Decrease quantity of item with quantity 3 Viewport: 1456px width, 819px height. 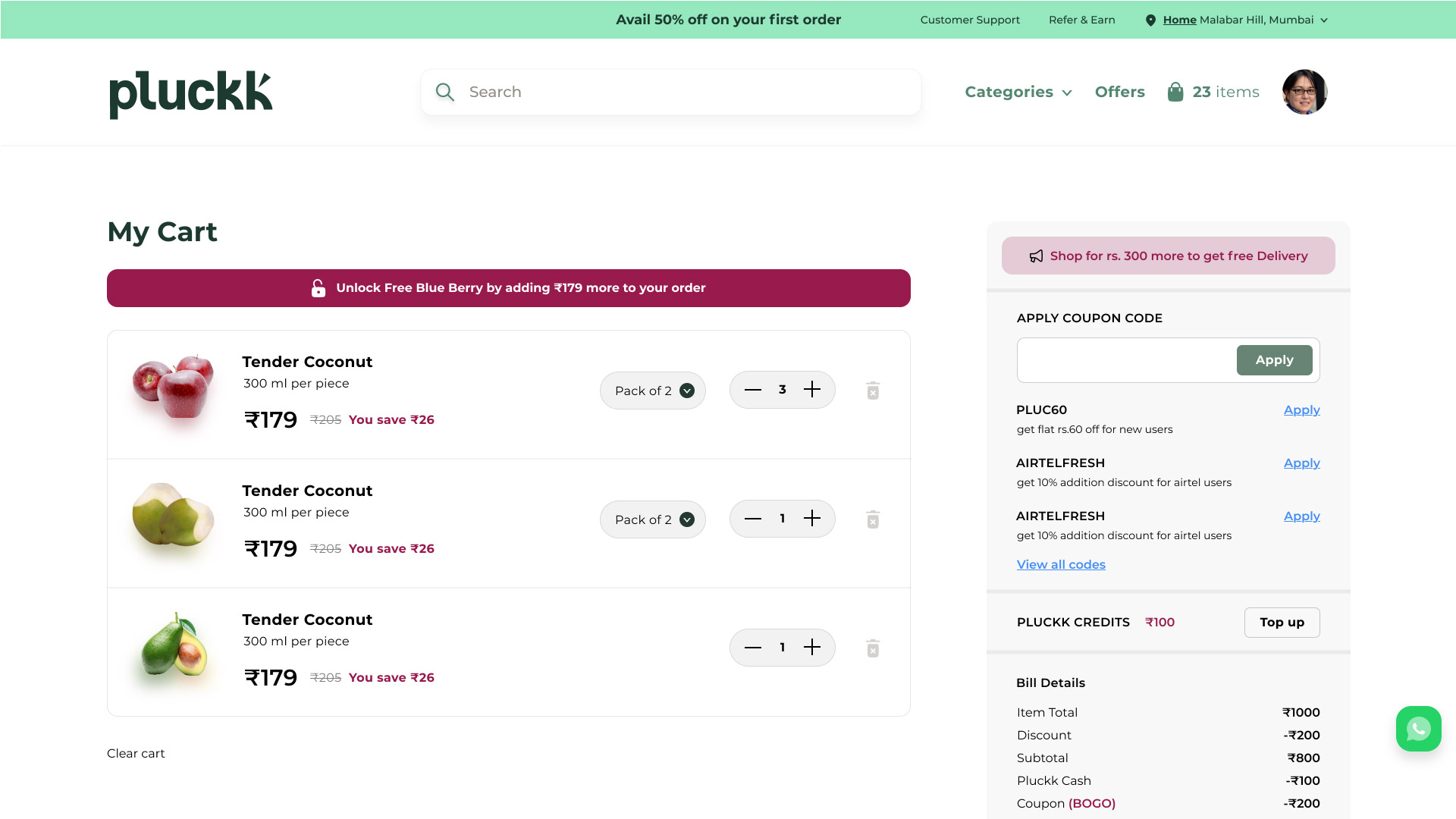pyautogui.click(x=753, y=390)
